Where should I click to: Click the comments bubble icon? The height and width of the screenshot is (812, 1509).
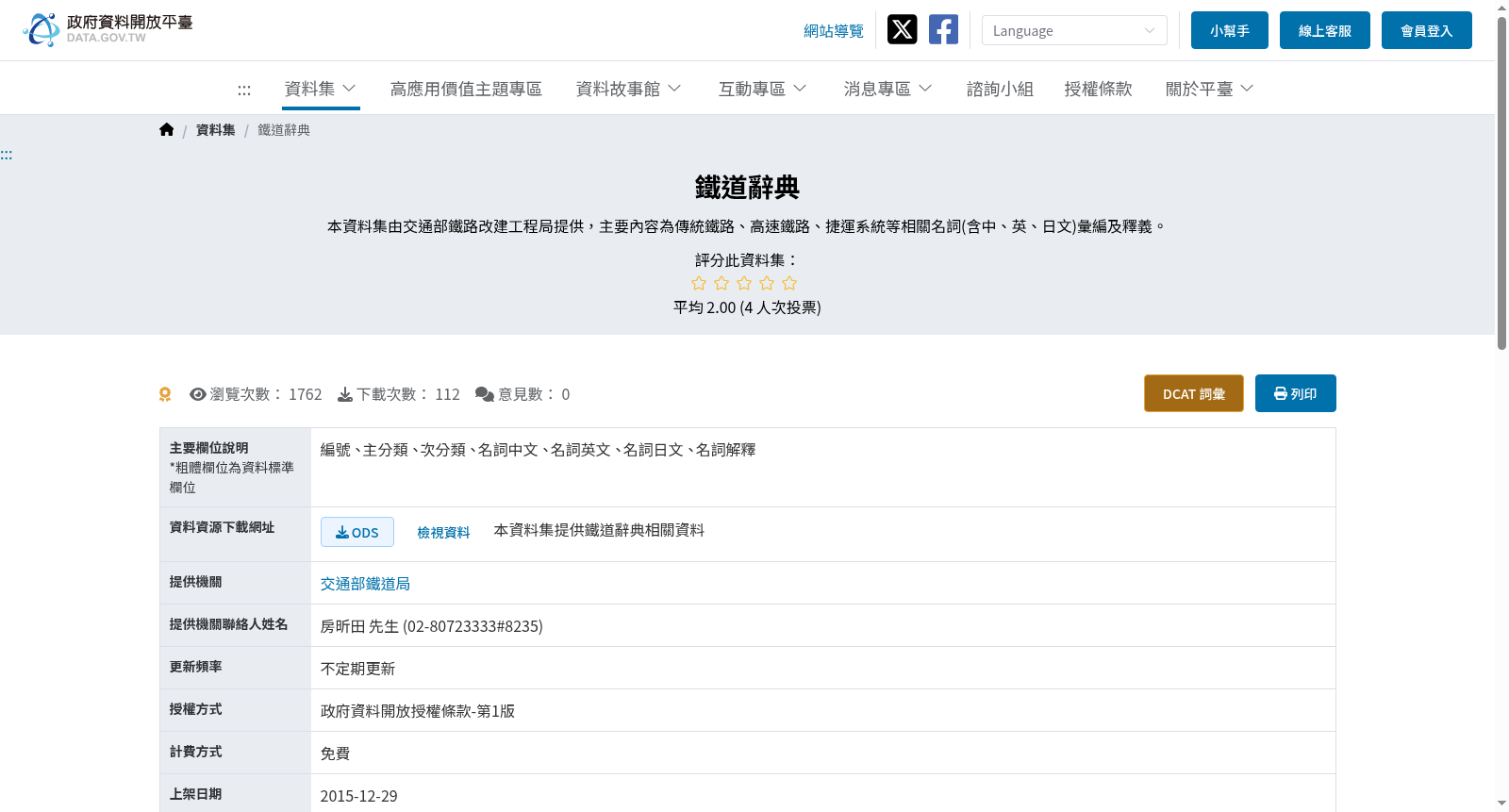[x=485, y=394]
